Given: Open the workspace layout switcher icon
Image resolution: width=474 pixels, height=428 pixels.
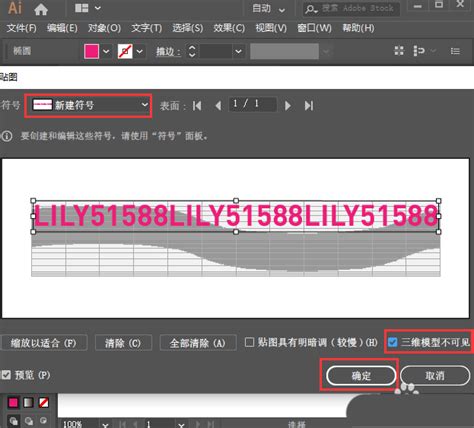Looking at the screenshot, I should pyautogui.click(x=82, y=8).
